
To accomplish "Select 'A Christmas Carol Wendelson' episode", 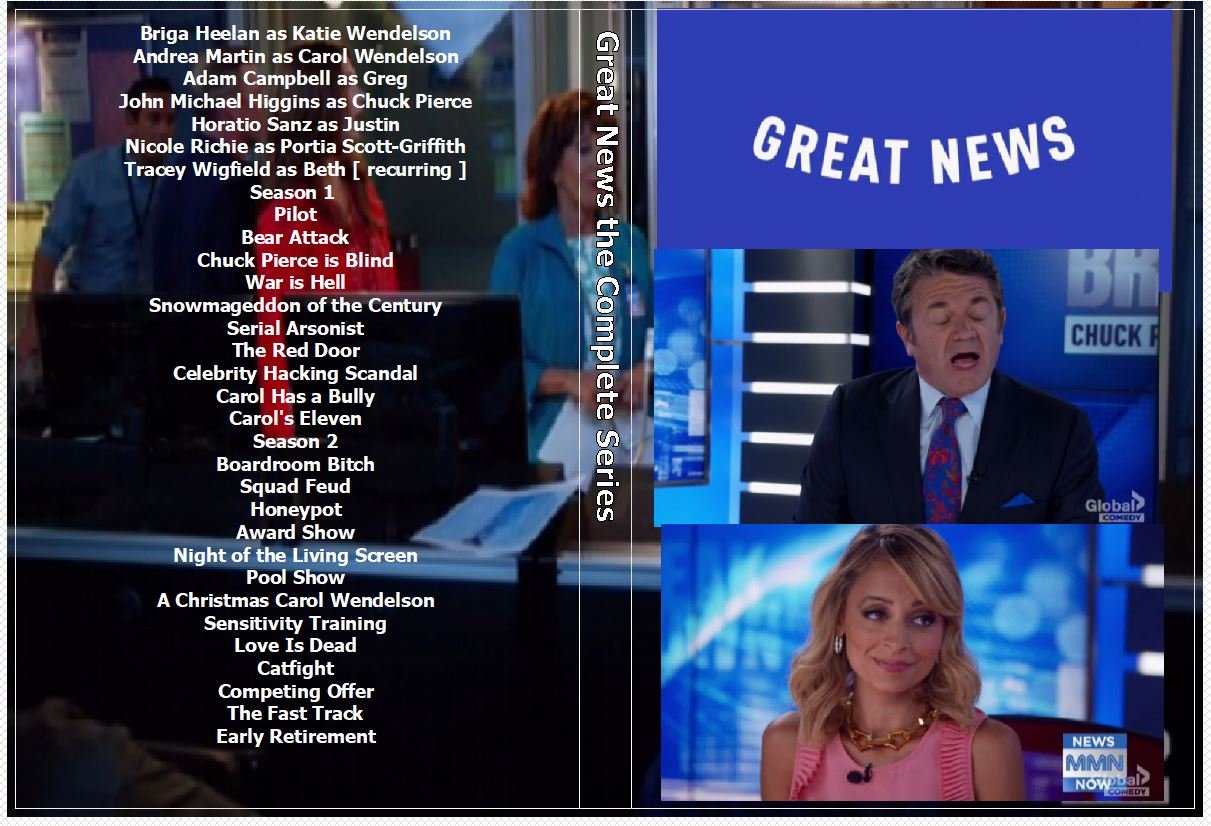I will click(x=295, y=601).
